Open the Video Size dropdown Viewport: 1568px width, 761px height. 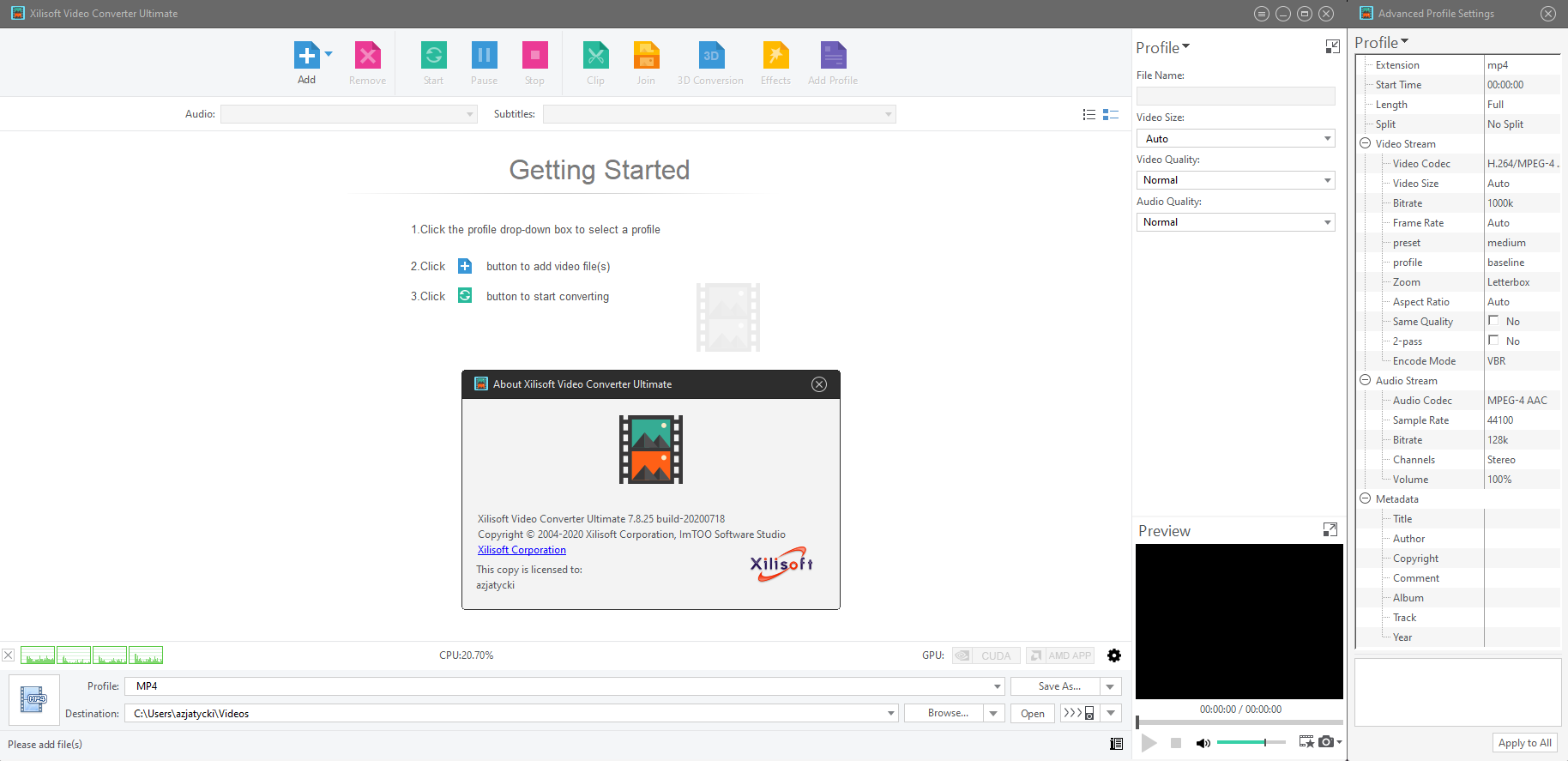[1236, 139]
